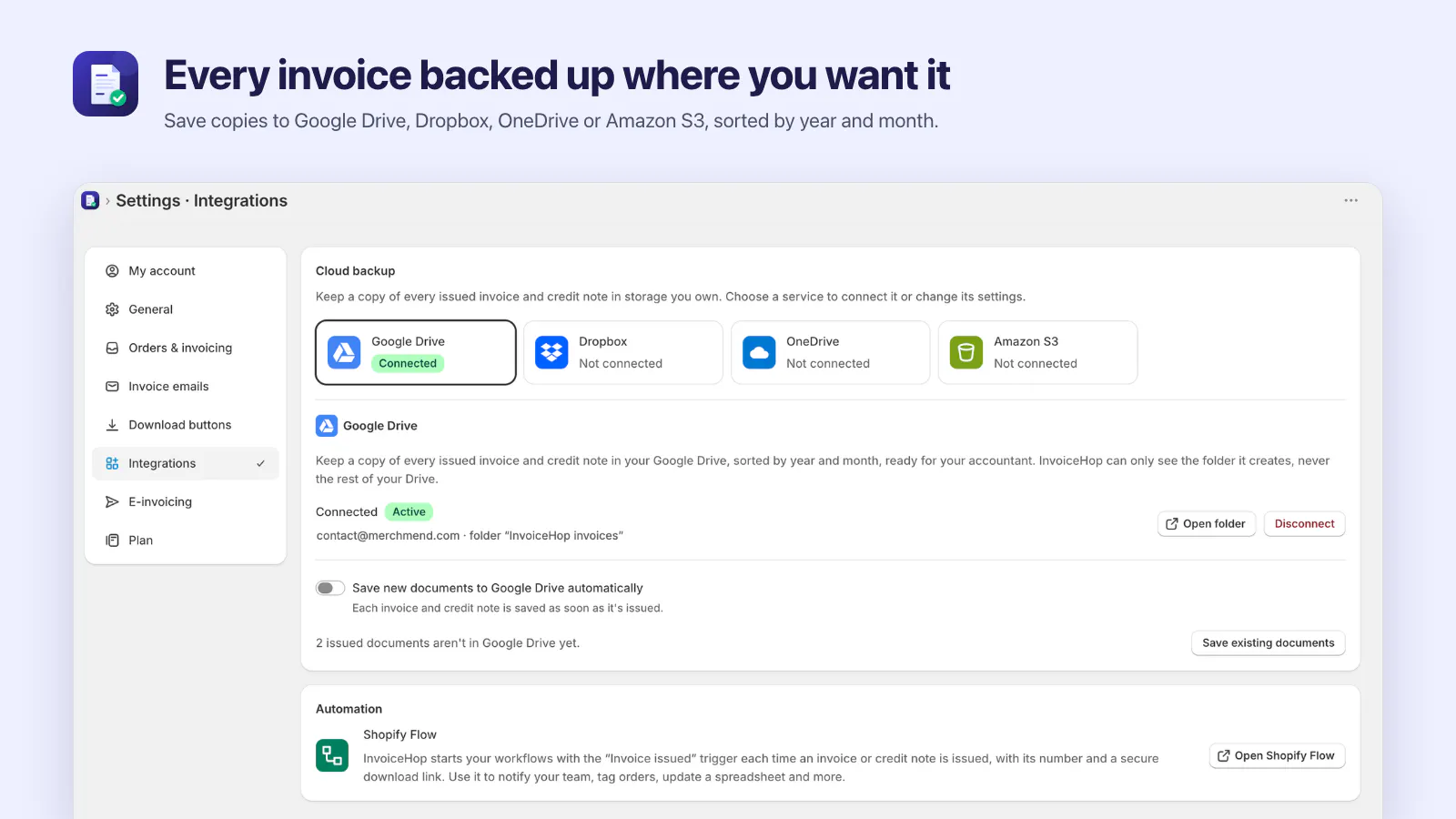Click the Shopify Flow green icon
This screenshot has height=819, width=1456.
[x=332, y=755]
